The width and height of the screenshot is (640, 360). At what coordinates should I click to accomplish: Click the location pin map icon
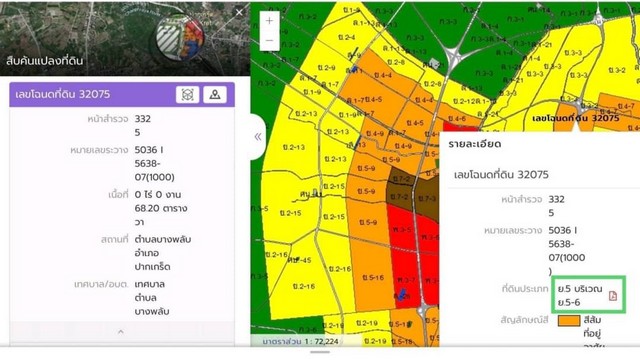click(215, 95)
